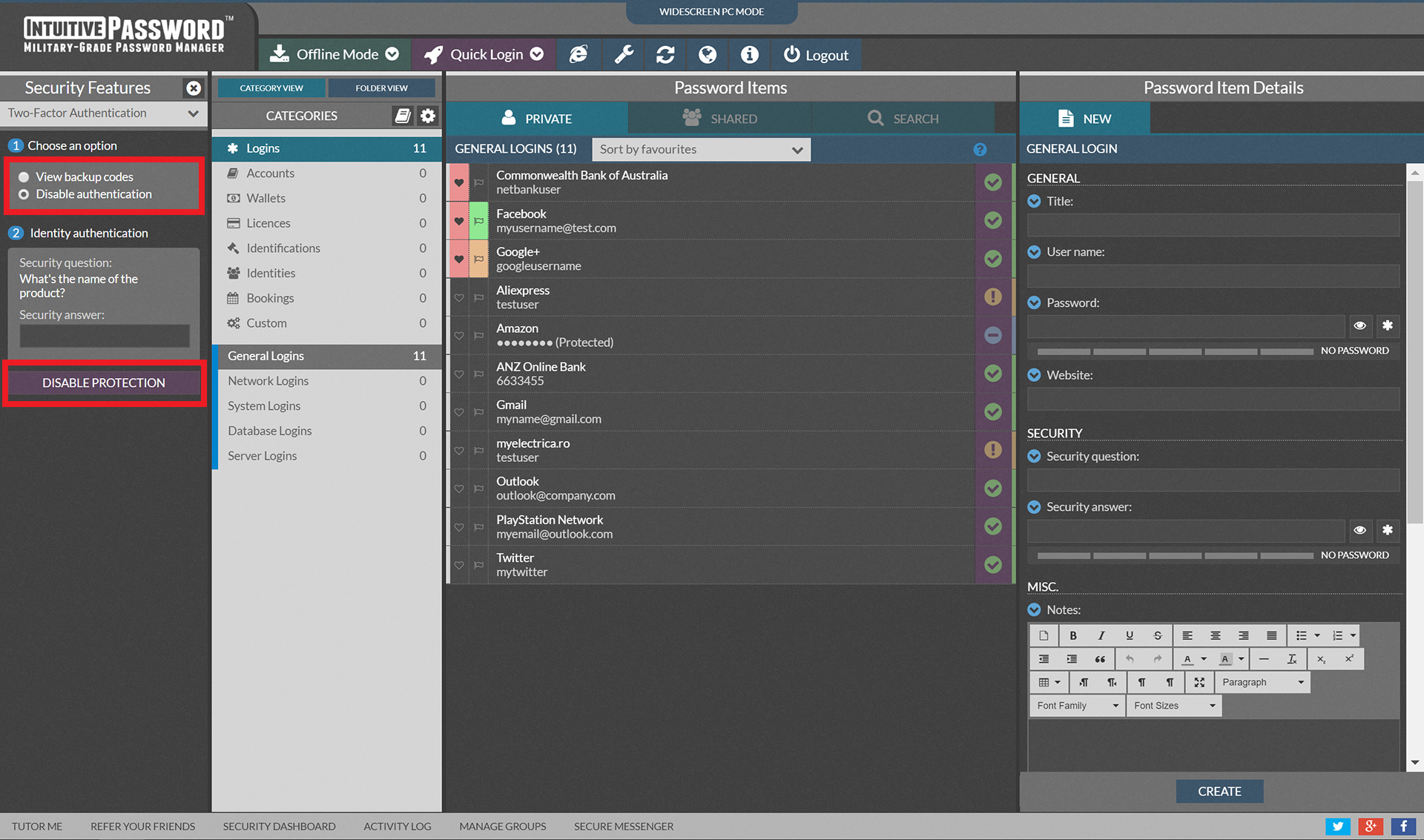The width and height of the screenshot is (1424, 840).
Task: Toggle the Notes field check
Action: 1034,610
